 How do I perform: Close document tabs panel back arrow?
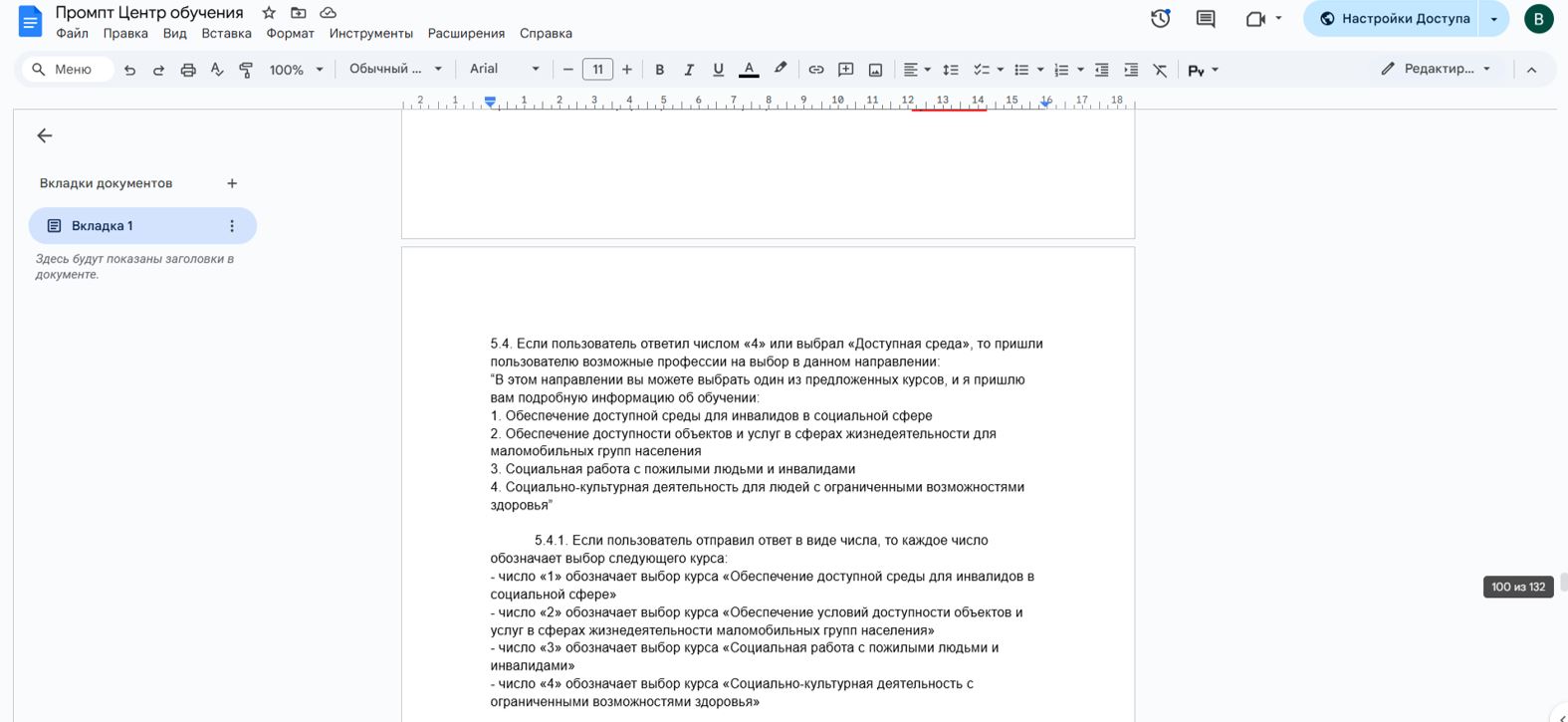(x=44, y=135)
